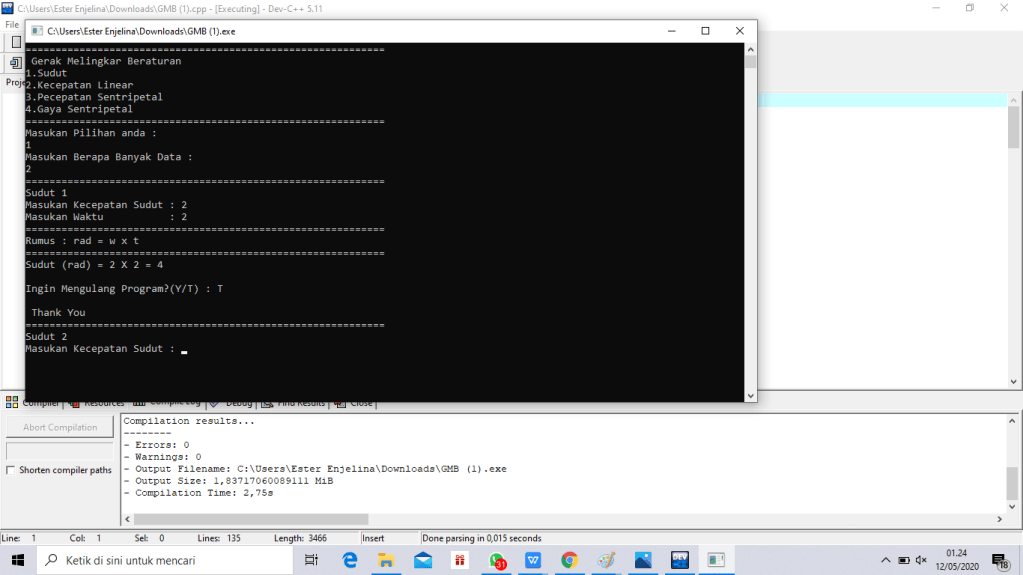Enable Shorten compiler paths checkbox
Screen dimensions: 1023x575
point(11,470)
